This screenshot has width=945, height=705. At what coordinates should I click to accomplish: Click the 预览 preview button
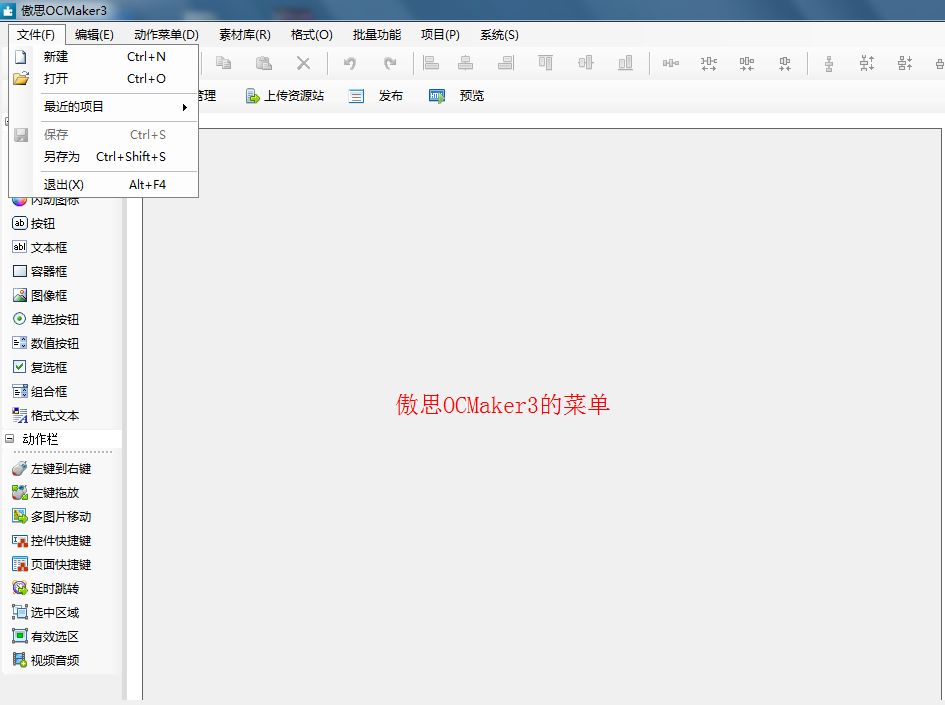point(456,96)
